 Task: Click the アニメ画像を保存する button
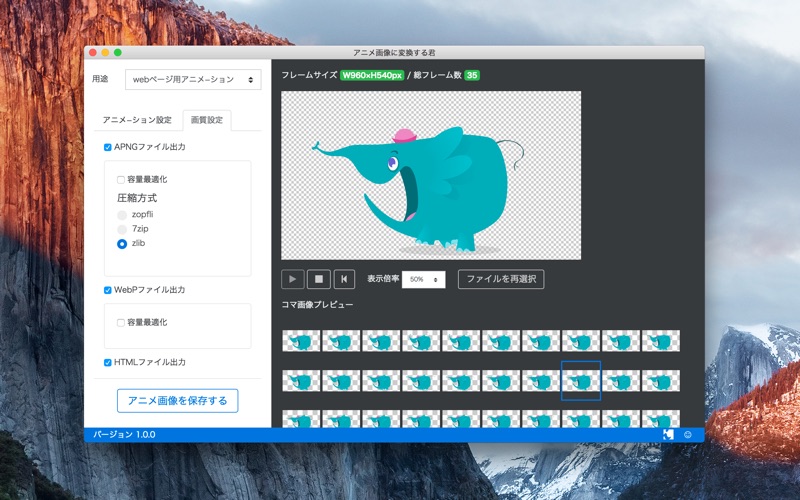coord(178,401)
